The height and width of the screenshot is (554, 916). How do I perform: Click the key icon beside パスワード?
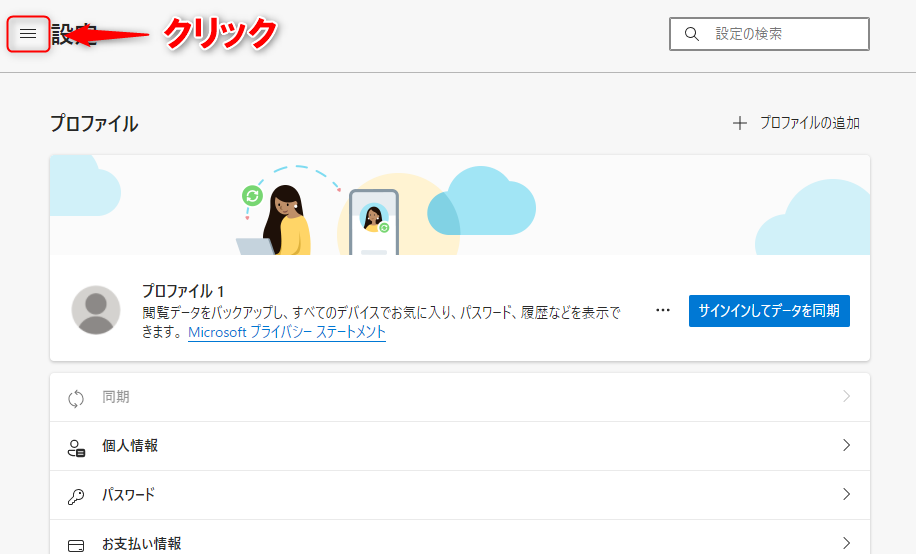point(76,496)
